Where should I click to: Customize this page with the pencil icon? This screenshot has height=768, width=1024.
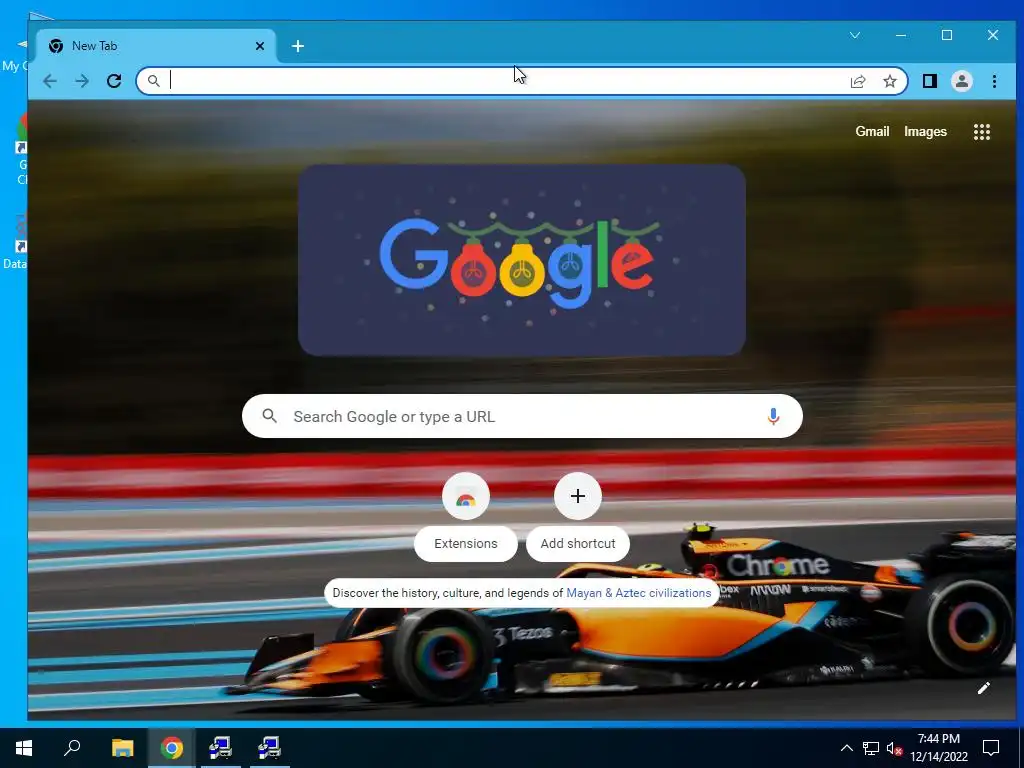point(984,688)
